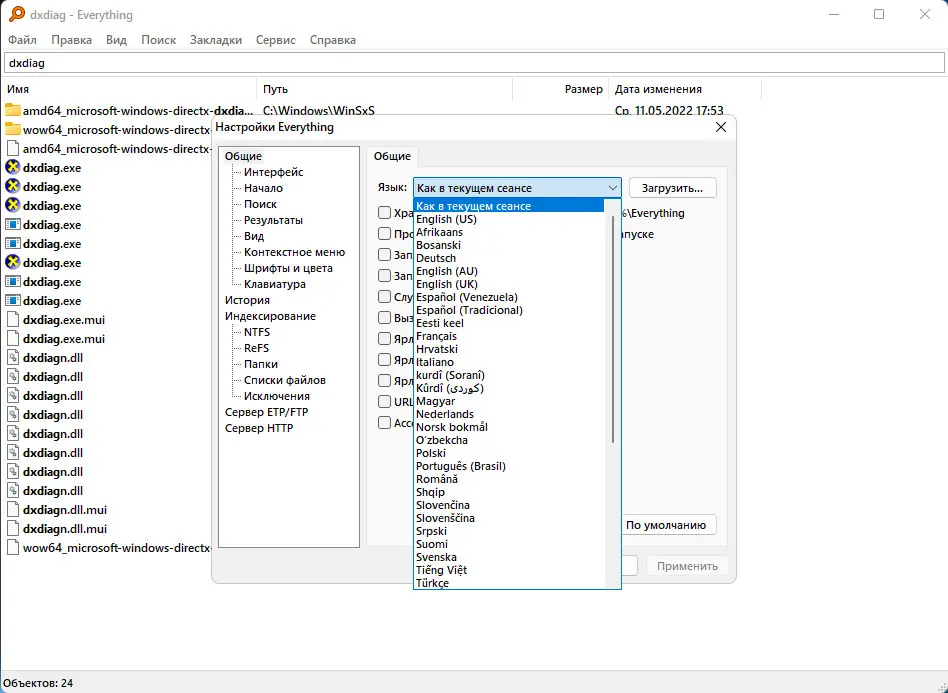Click the Everything magnifier icon in title bar
The height and width of the screenshot is (693, 948).
pos(17,14)
